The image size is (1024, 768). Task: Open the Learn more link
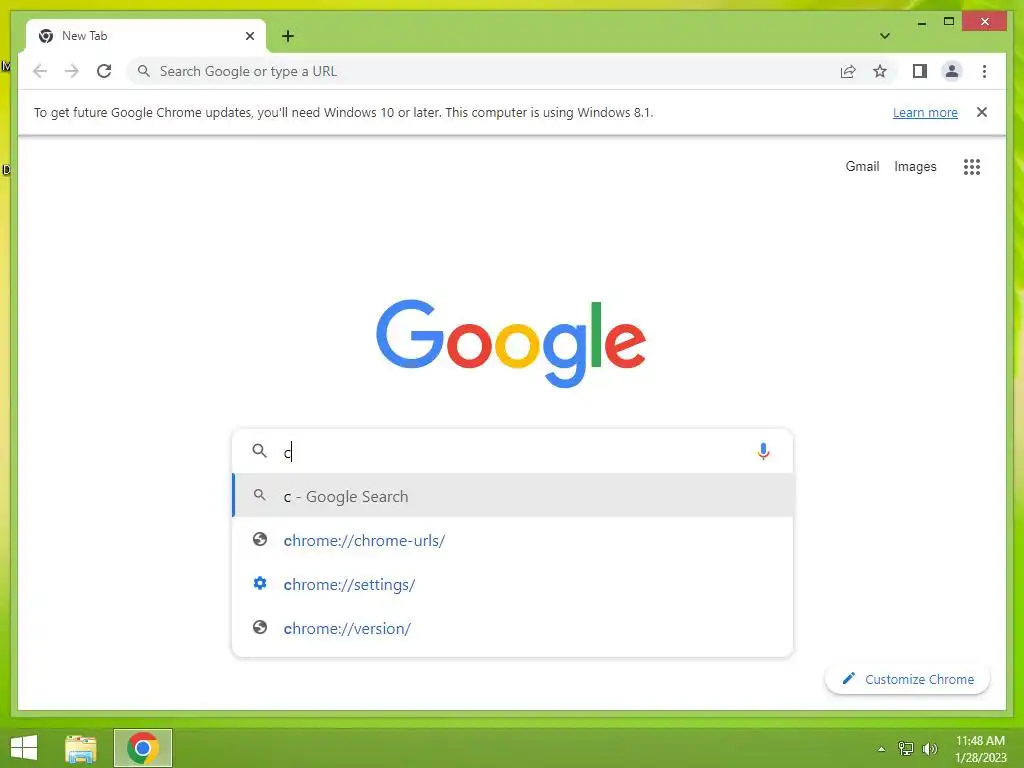click(x=925, y=112)
